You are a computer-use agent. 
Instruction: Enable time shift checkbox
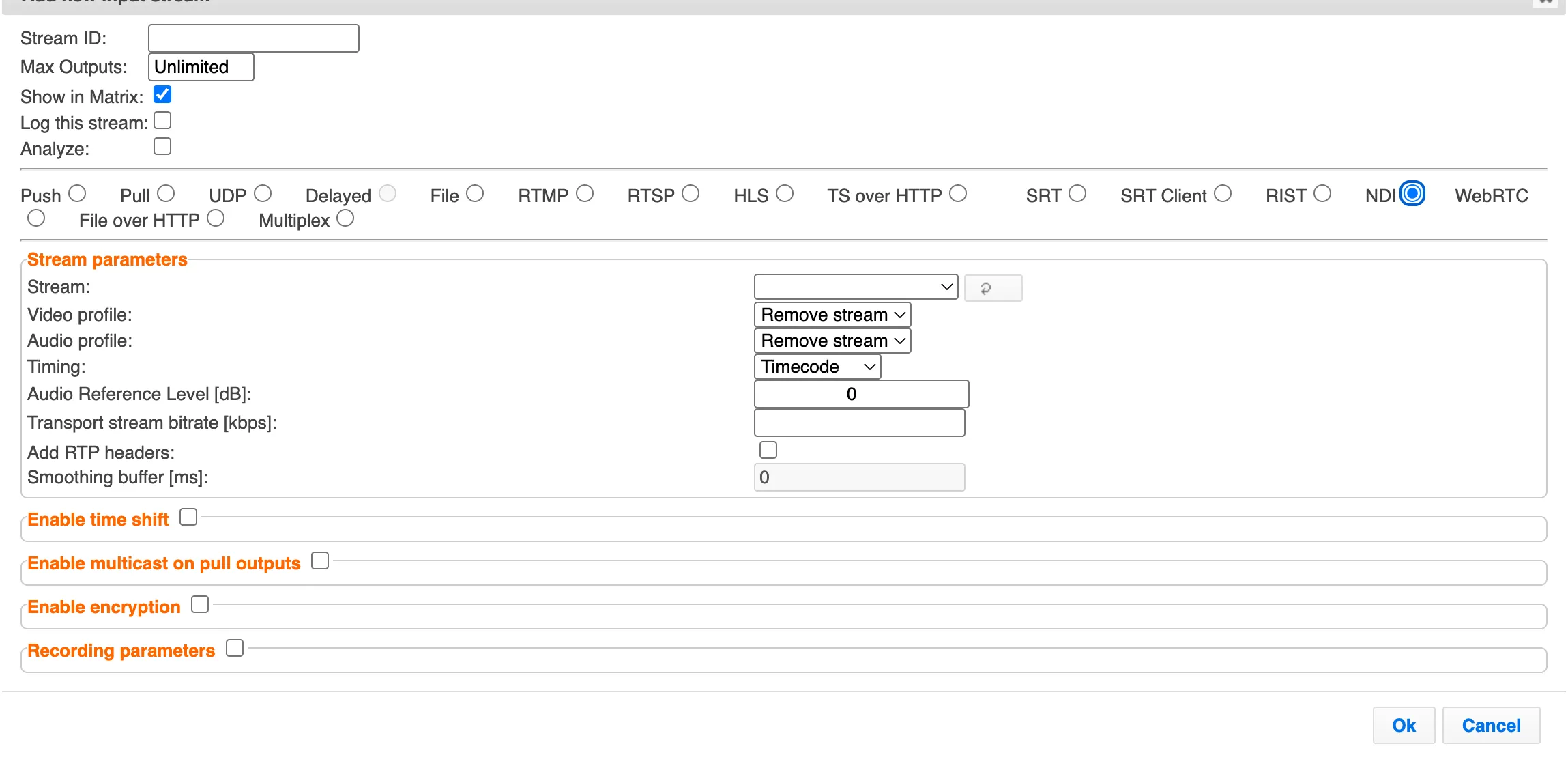(188, 517)
